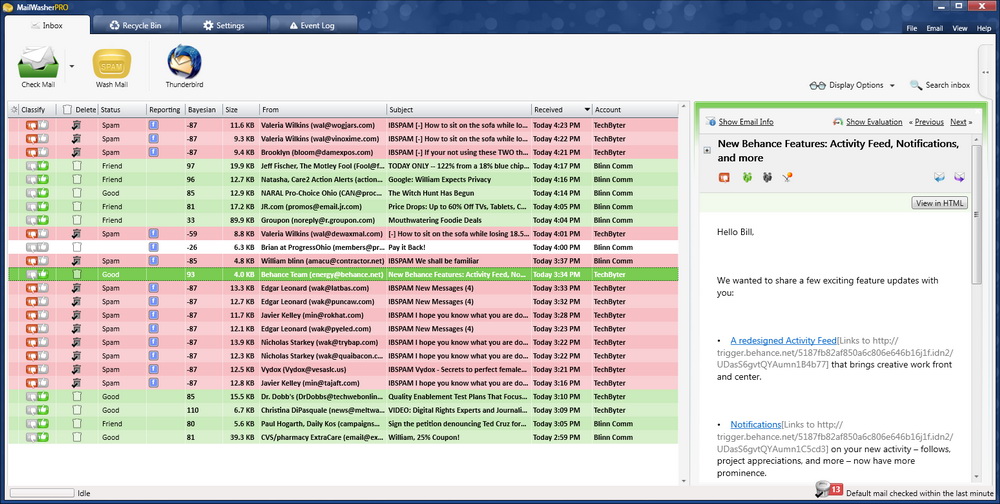Click reporting icon on Javier Kelley 3:16 PM row
Screen dimensions: 1000x504
[x=154, y=383]
